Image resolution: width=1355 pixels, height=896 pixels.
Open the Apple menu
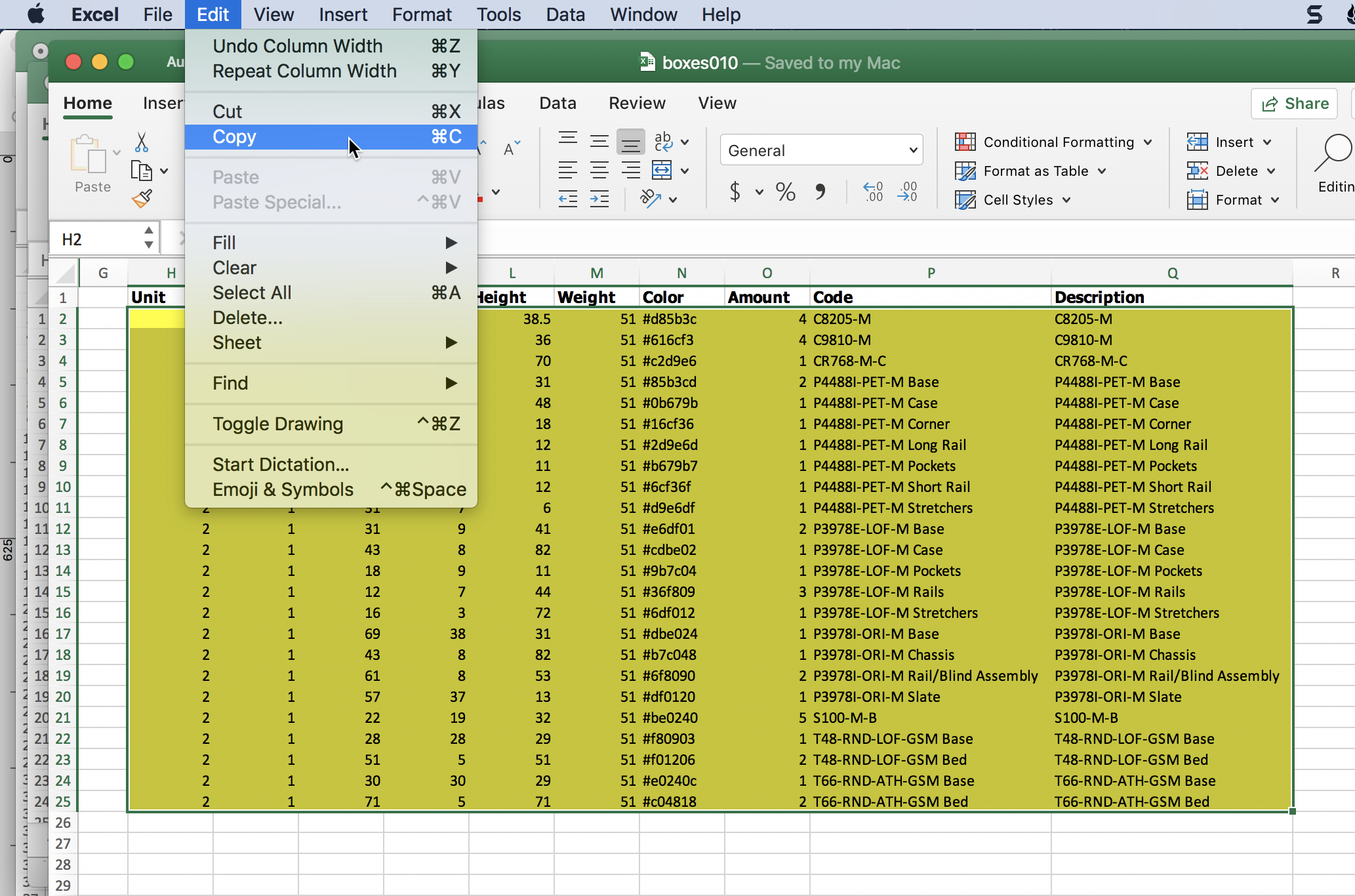(36, 14)
